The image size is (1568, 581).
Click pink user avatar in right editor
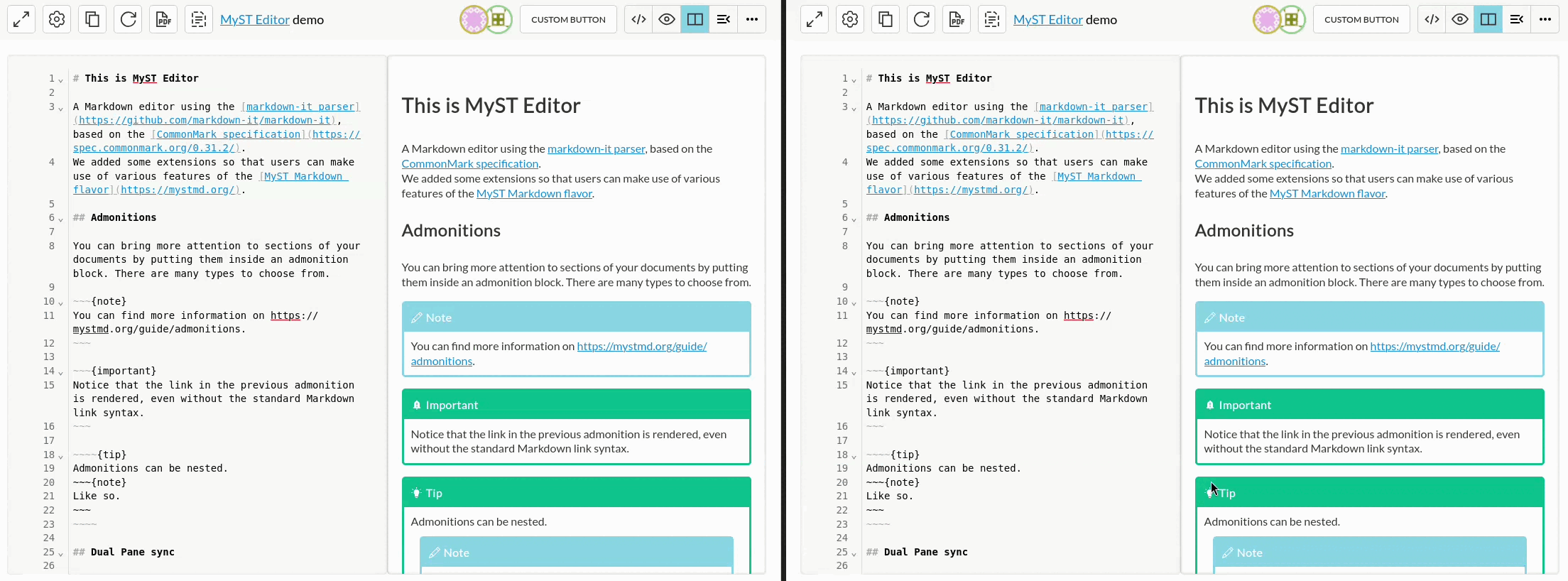pyautogui.click(x=1266, y=19)
